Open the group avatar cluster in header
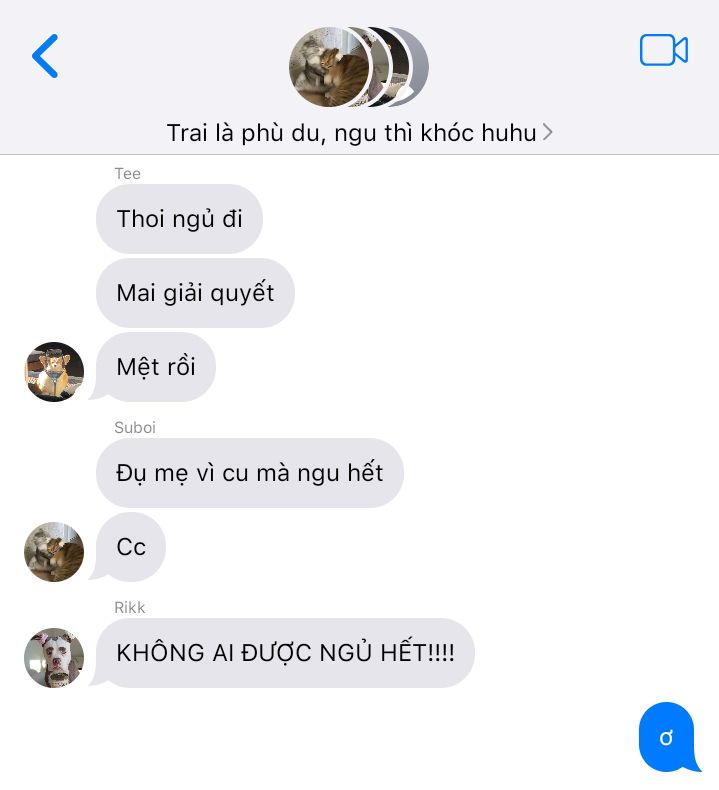The image size is (719, 790). (359, 67)
